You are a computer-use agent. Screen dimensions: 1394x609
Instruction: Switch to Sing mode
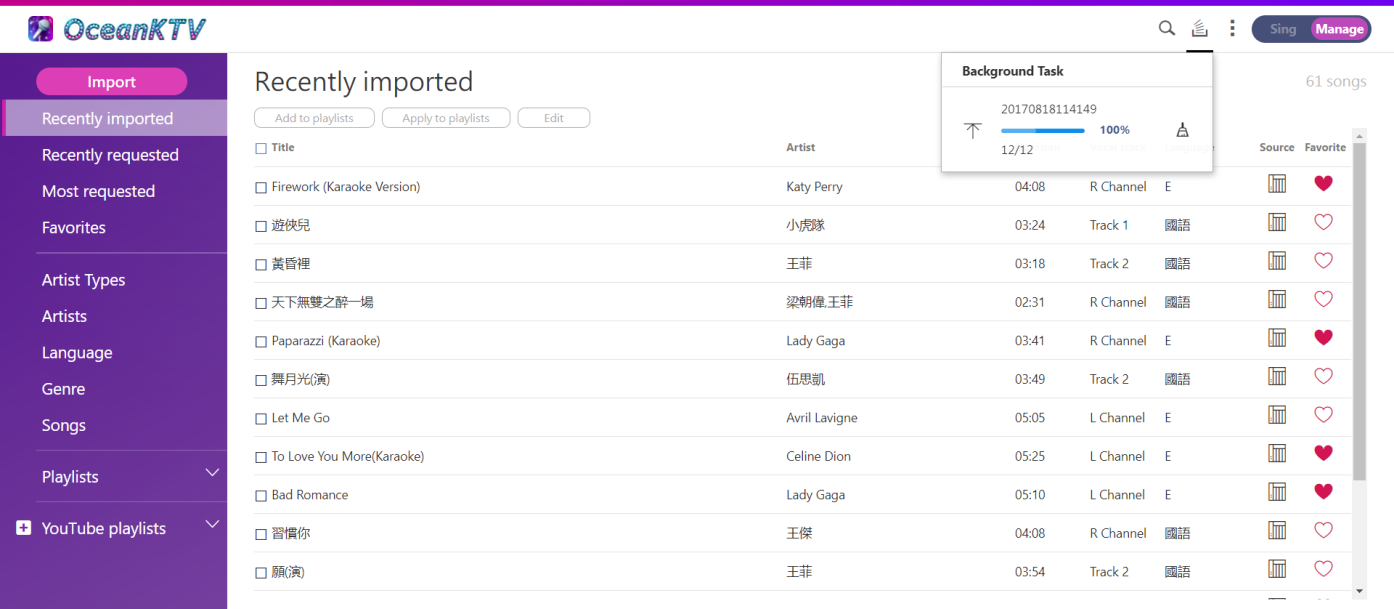point(1282,29)
